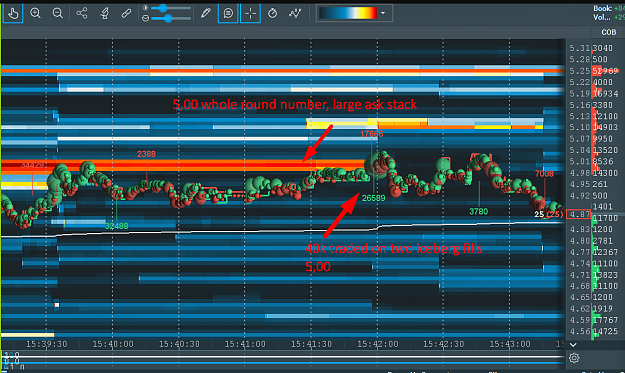Image resolution: width=625 pixels, height=373 pixels.
Task: Expand the chevron below the price column
Action: click(573, 345)
